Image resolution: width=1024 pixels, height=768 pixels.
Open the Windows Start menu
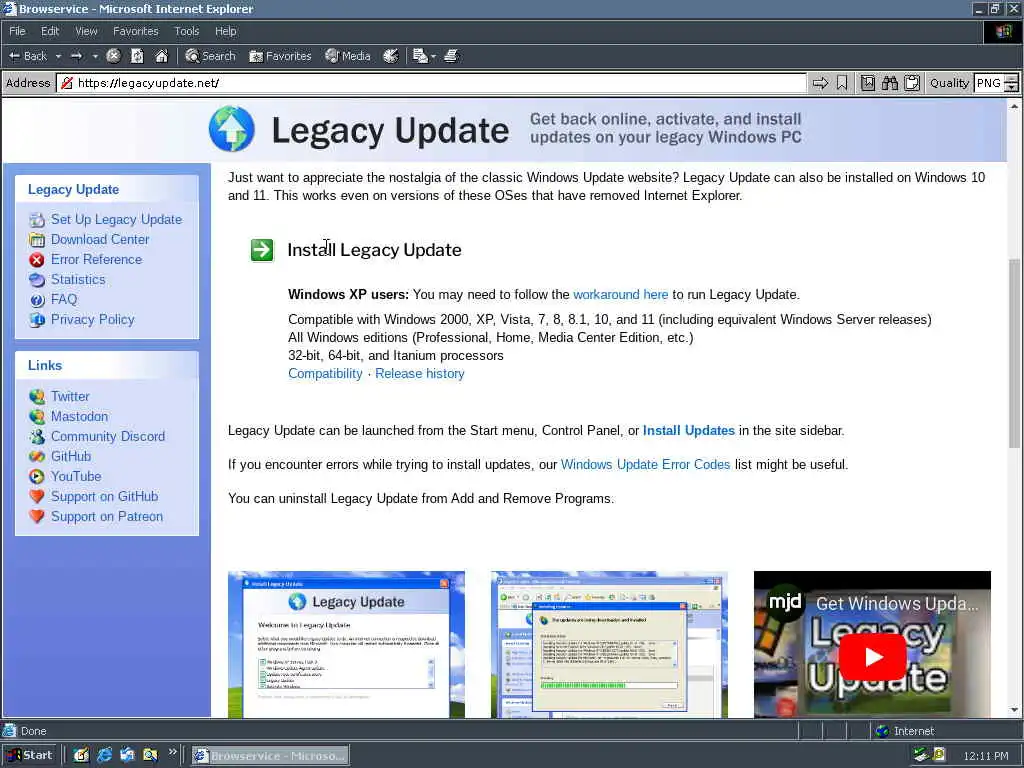tap(29, 756)
